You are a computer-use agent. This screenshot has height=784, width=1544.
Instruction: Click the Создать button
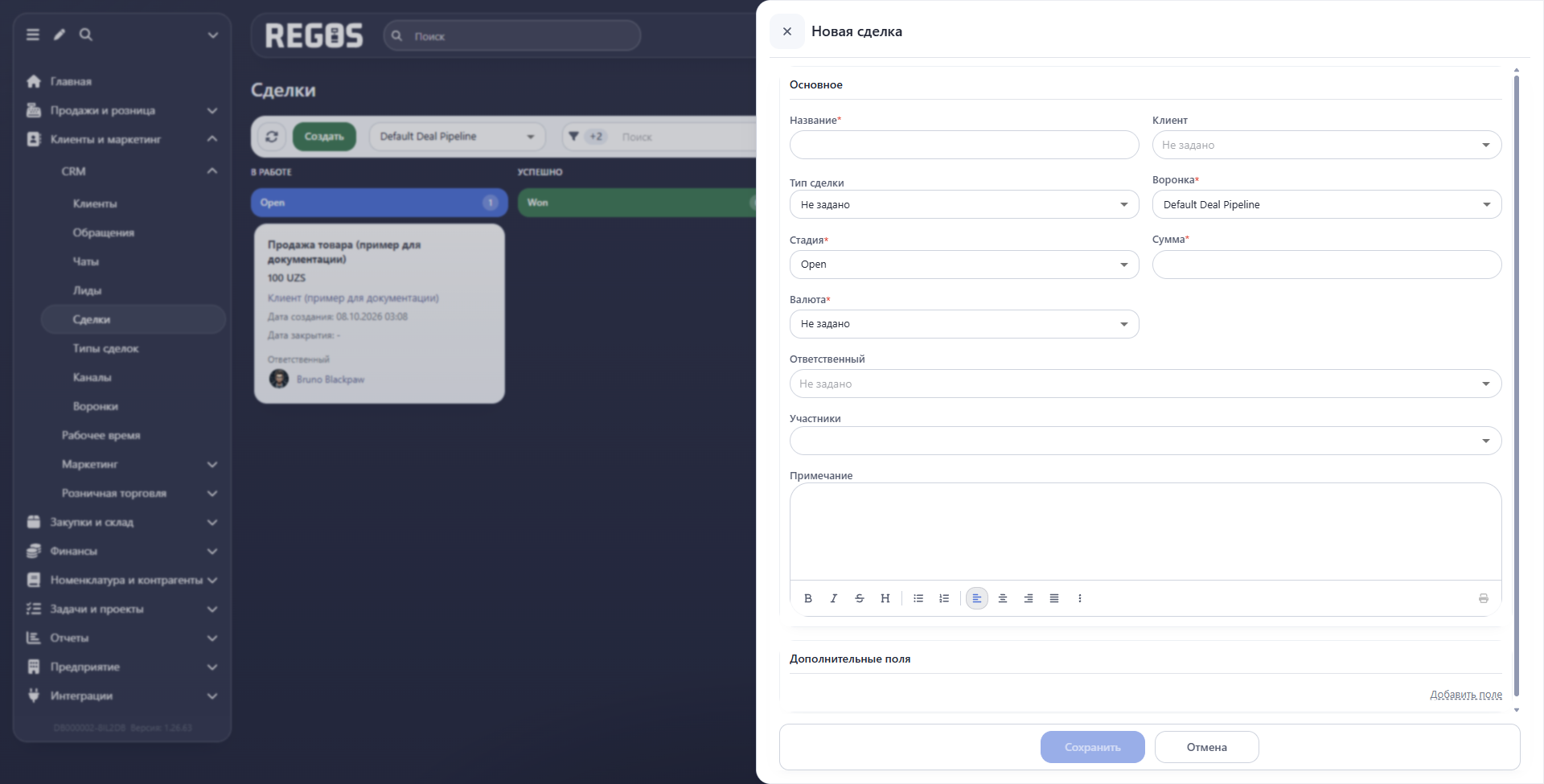coord(324,137)
